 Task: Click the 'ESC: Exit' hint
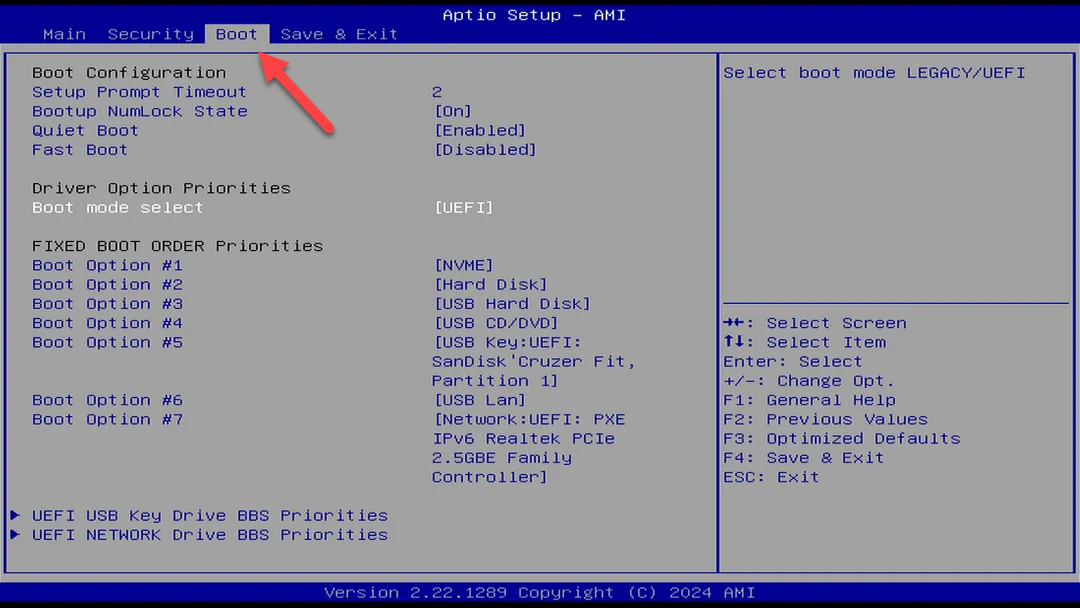pos(771,477)
